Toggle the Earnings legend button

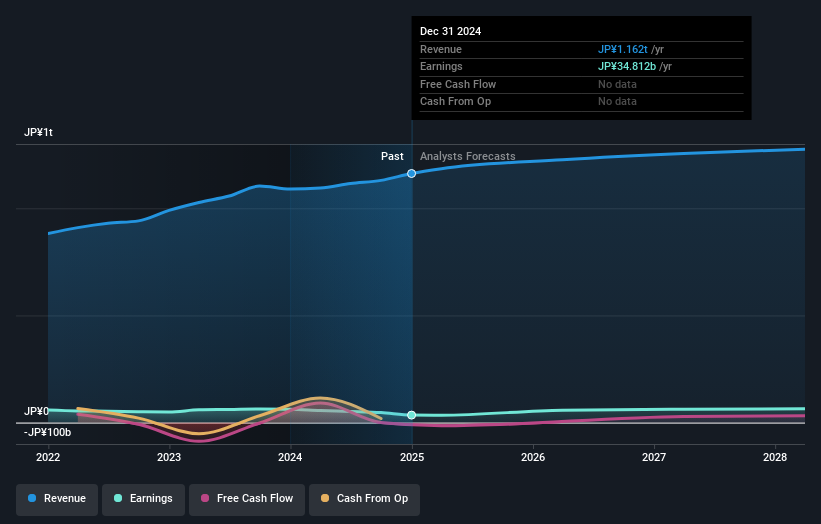click(x=143, y=499)
